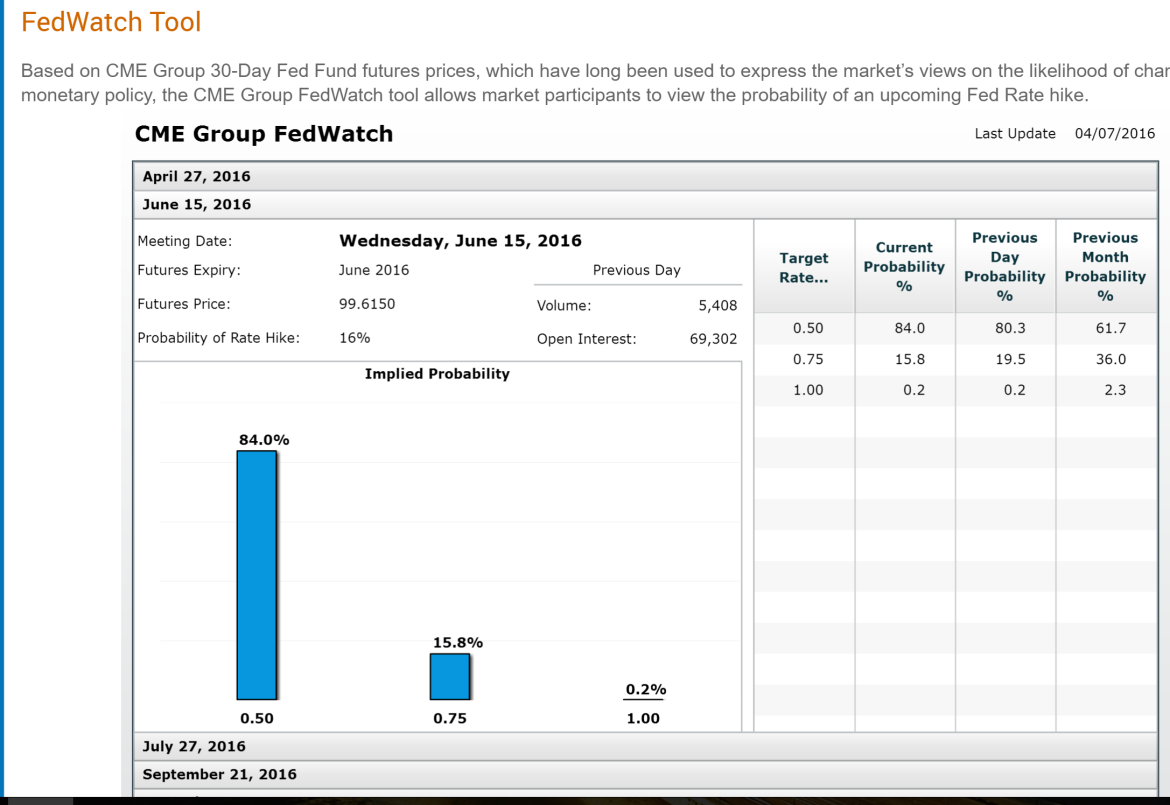1170x805 pixels.
Task: Click the Futures Price value 99.6150
Action: tap(367, 304)
